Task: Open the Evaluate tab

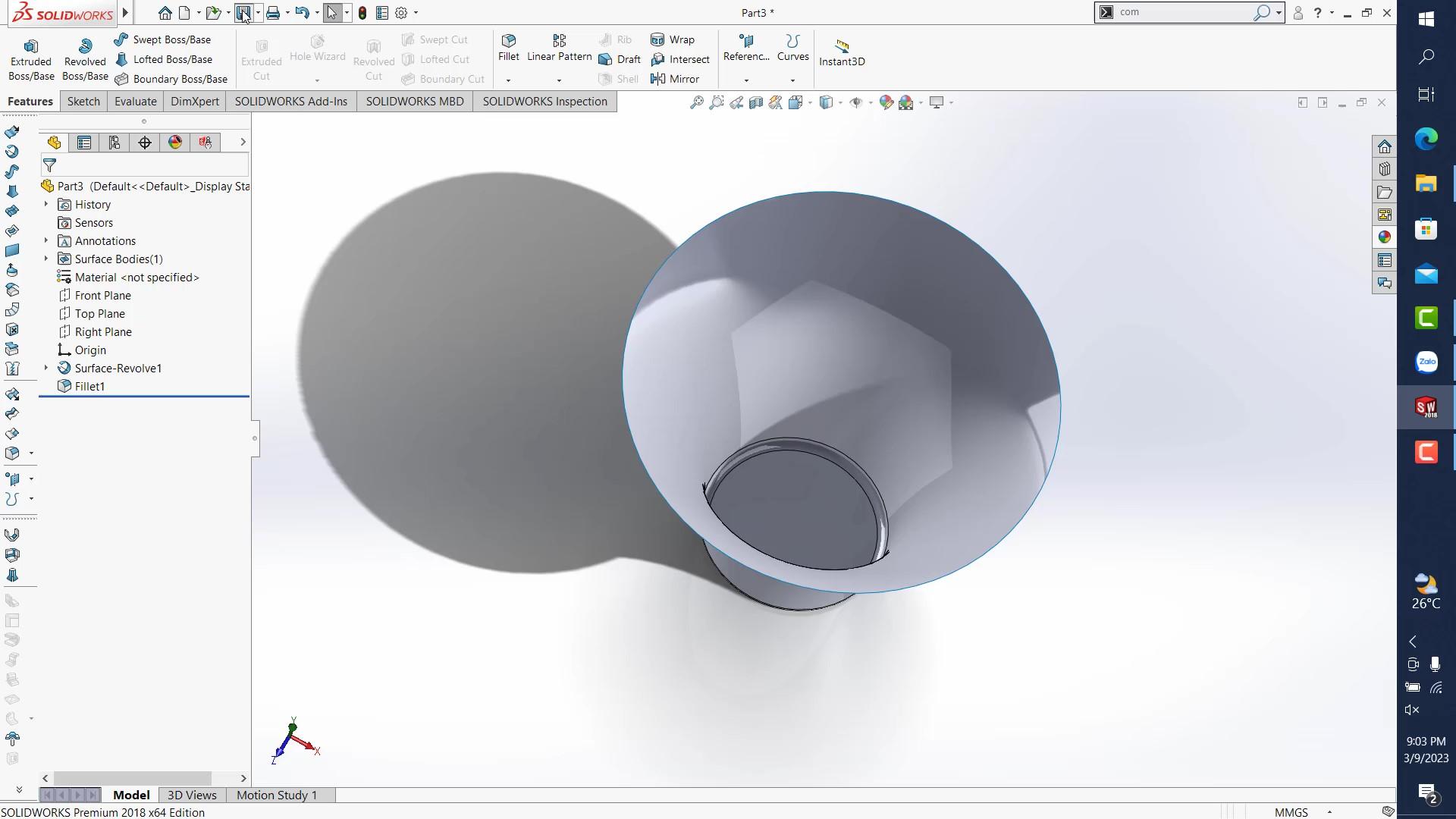Action: pos(135,101)
